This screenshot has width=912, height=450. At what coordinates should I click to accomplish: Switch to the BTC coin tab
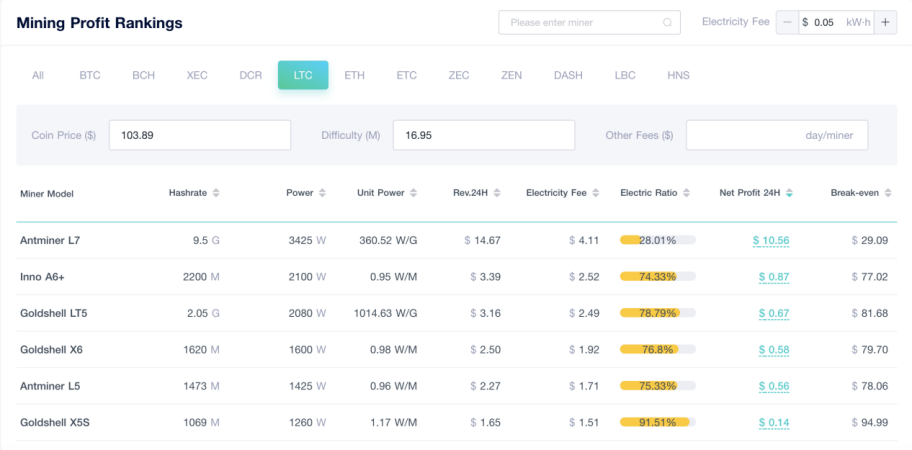[x=90, y=75]
